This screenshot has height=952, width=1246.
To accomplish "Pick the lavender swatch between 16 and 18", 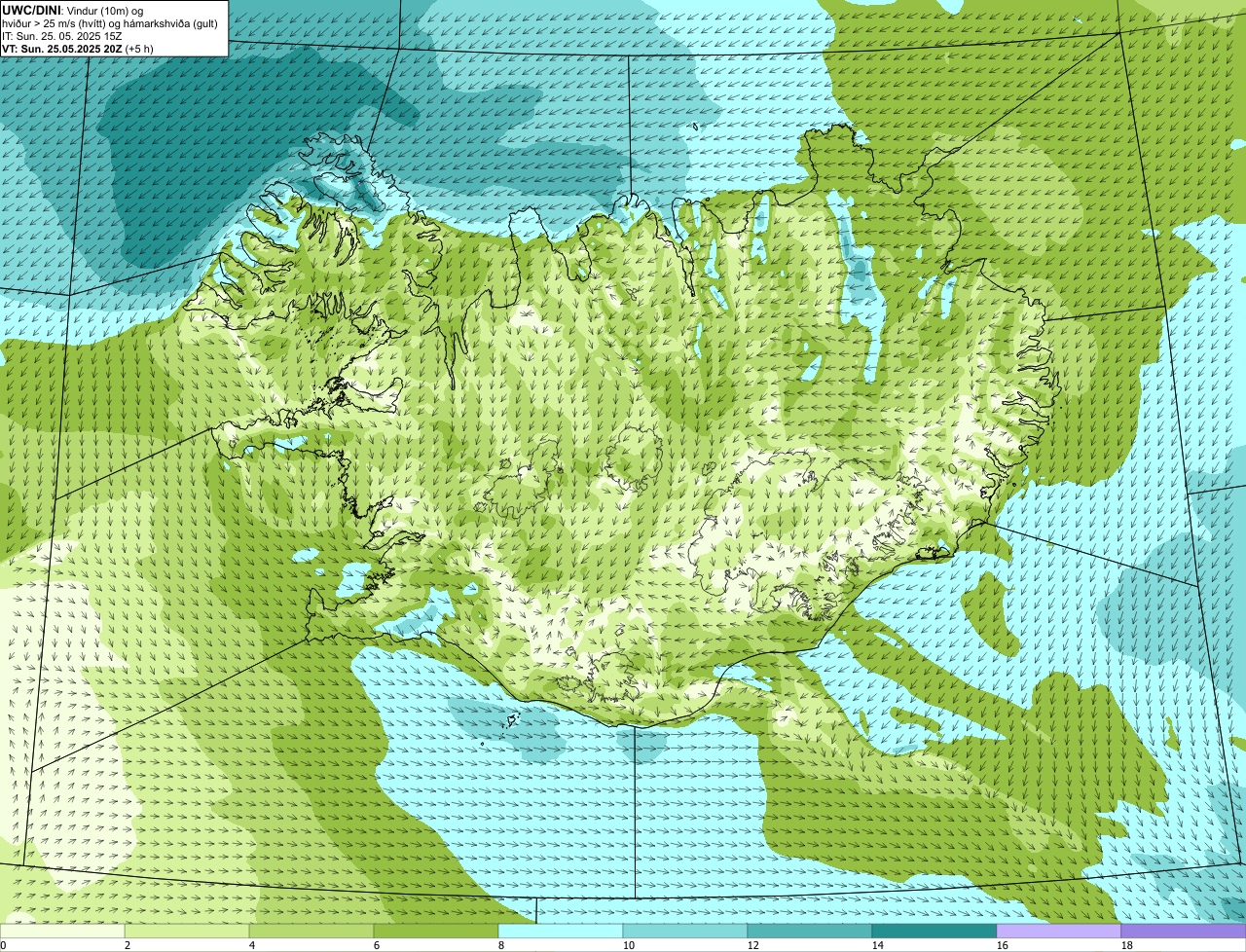I will (x=1059, y=932).
